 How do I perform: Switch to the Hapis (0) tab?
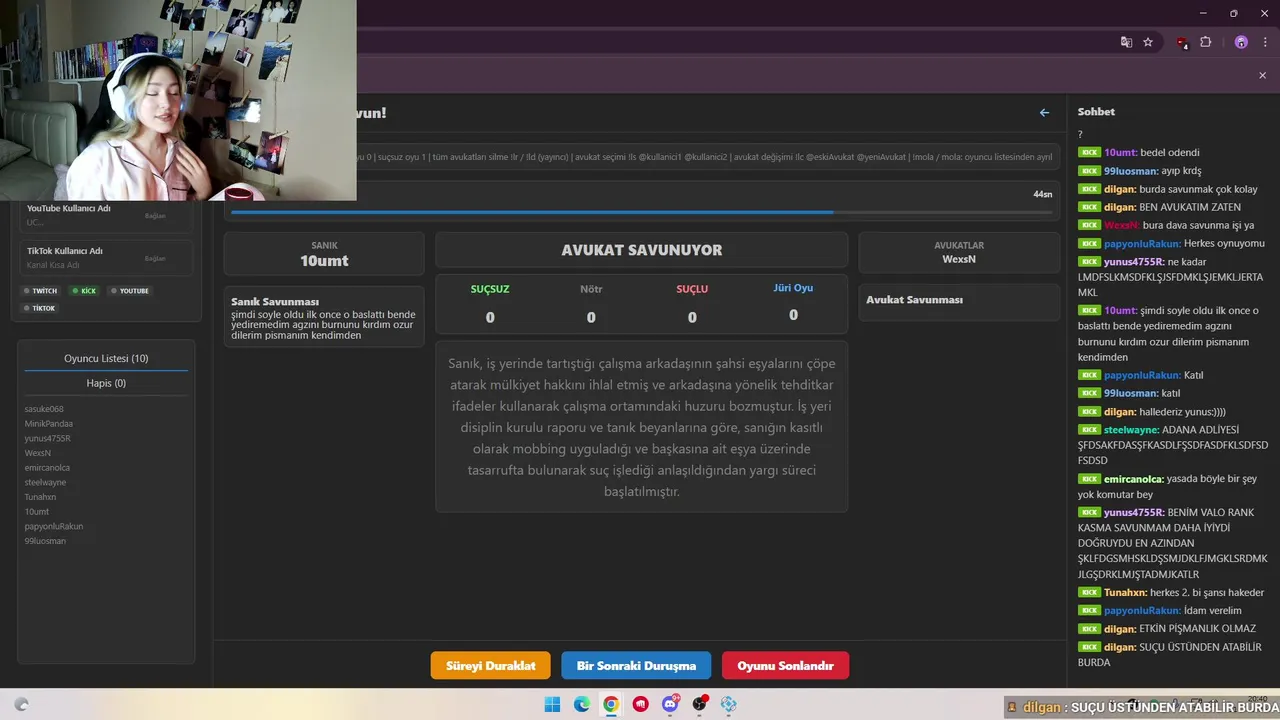point(106,383)
